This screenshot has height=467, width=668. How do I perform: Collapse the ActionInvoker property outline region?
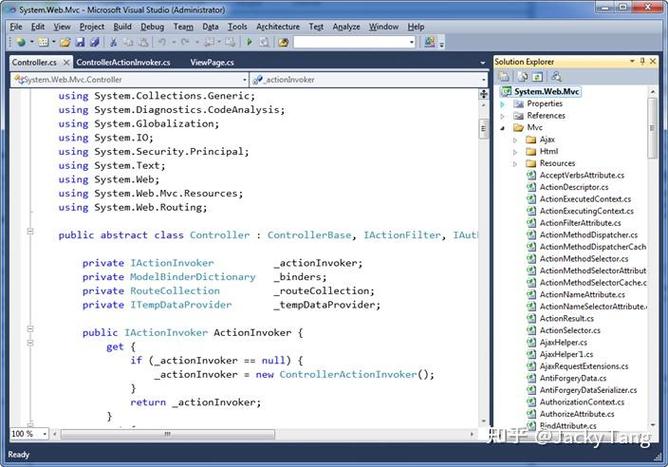[x=30, y=329]
